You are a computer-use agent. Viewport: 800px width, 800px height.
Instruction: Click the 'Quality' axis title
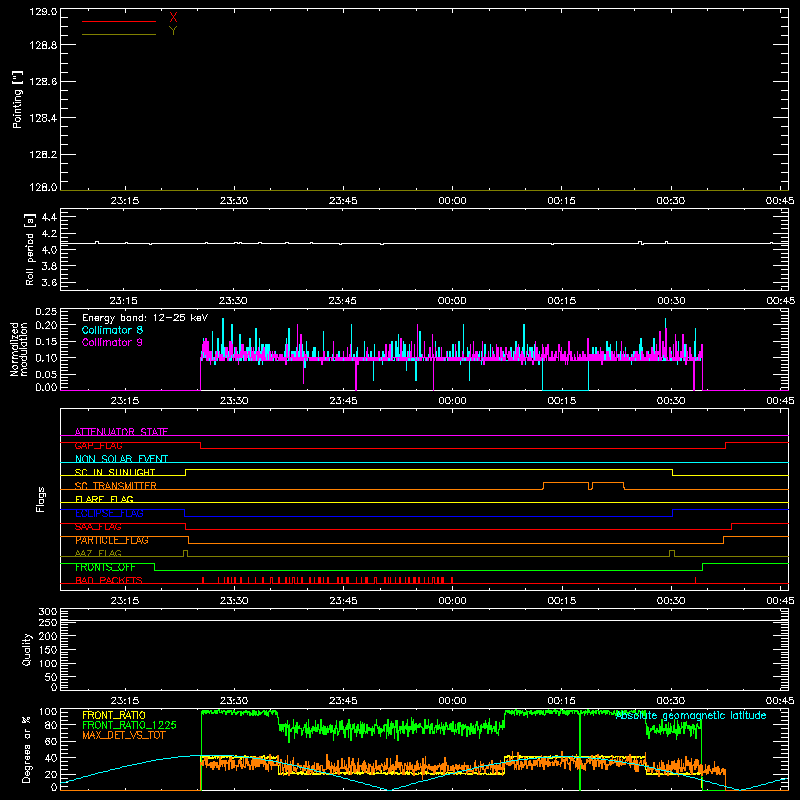27,649
